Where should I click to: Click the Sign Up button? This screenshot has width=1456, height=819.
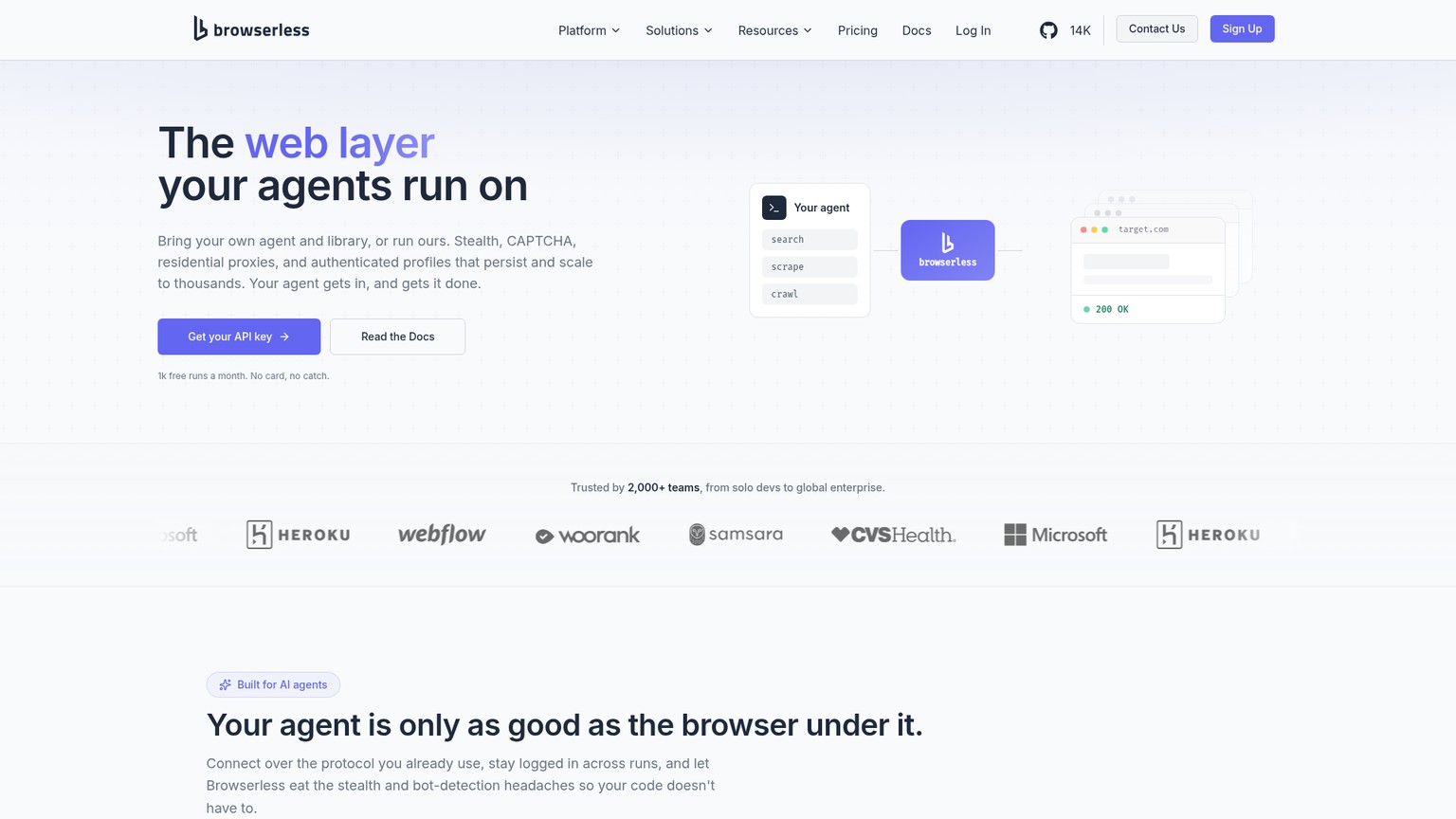(x=1242, y=28)
